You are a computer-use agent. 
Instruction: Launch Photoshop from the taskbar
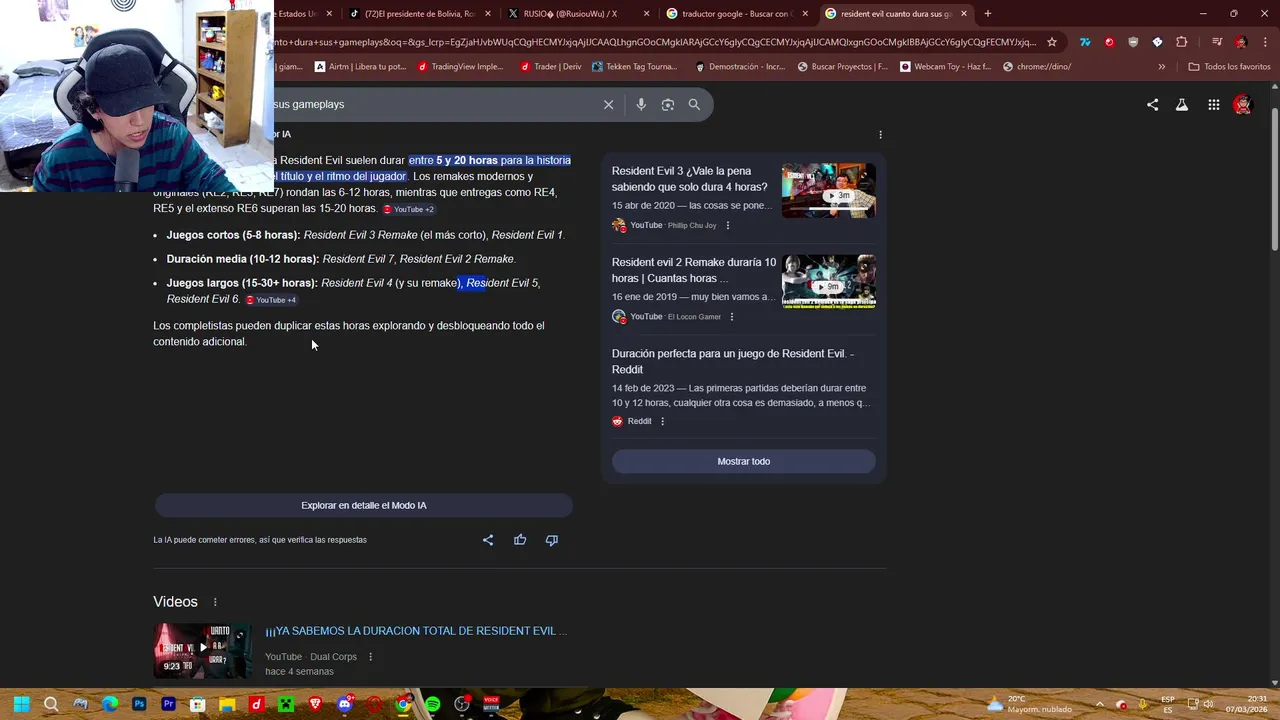point(139,704)
